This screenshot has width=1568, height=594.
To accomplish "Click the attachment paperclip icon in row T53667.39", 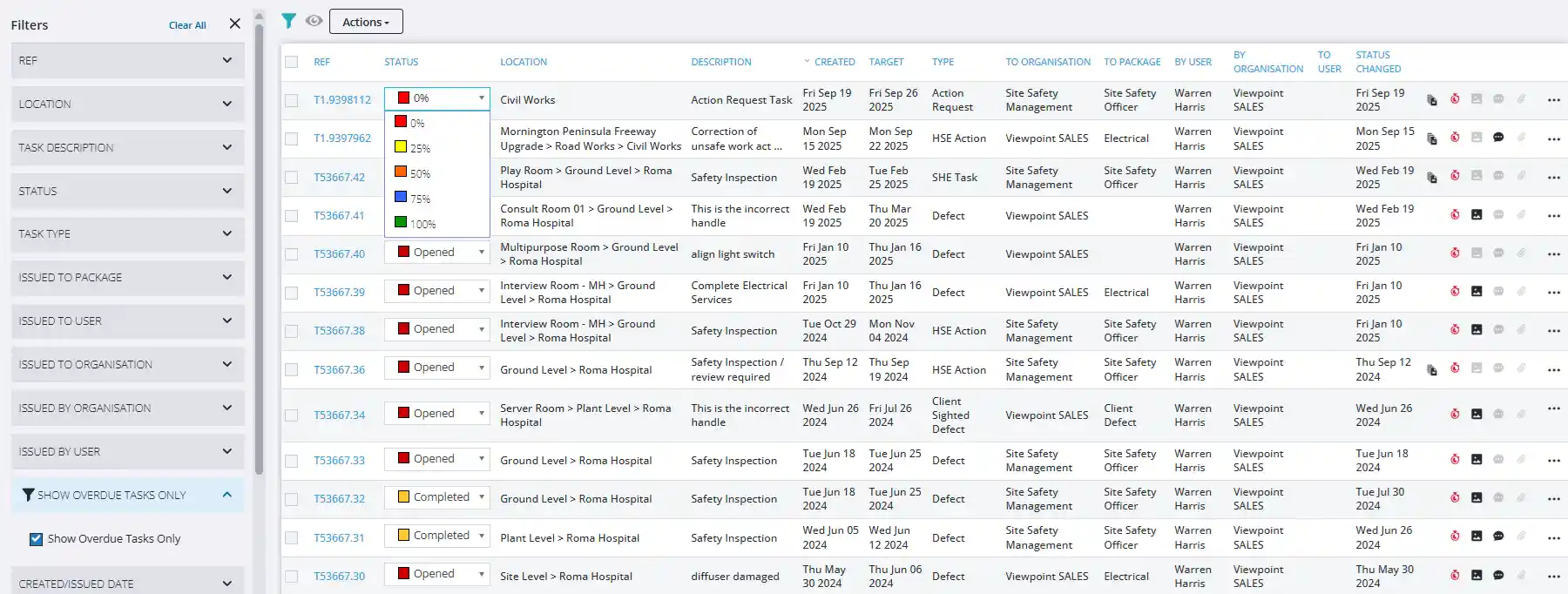I will pyautogui.click(x=1521, y=292).
